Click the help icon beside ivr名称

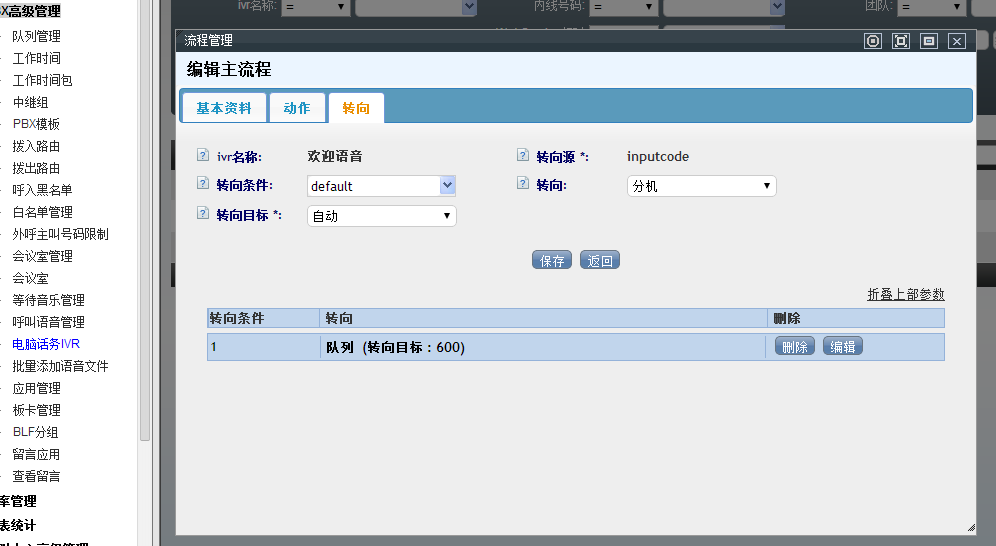tap(203, 156)
